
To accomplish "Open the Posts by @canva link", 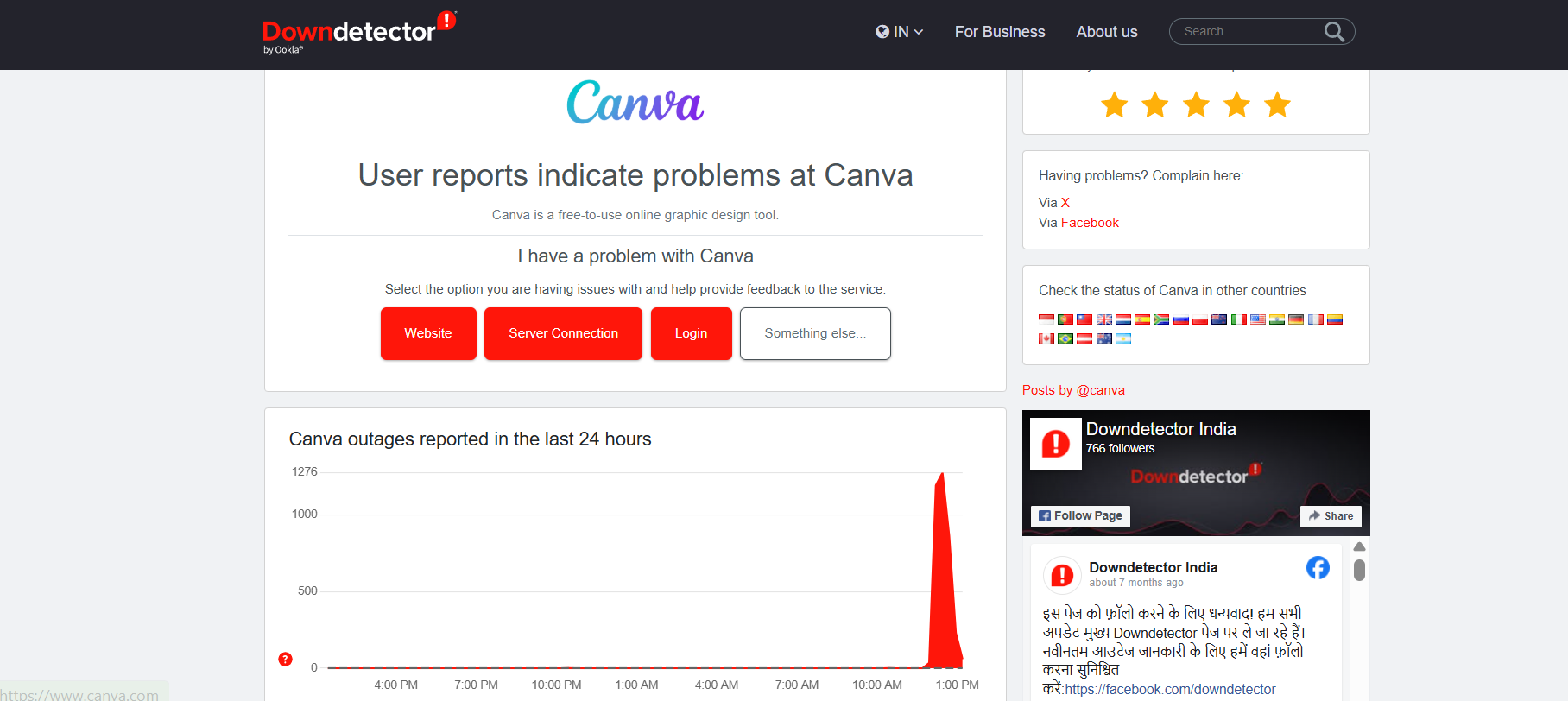I will [x=1073, y=390].
